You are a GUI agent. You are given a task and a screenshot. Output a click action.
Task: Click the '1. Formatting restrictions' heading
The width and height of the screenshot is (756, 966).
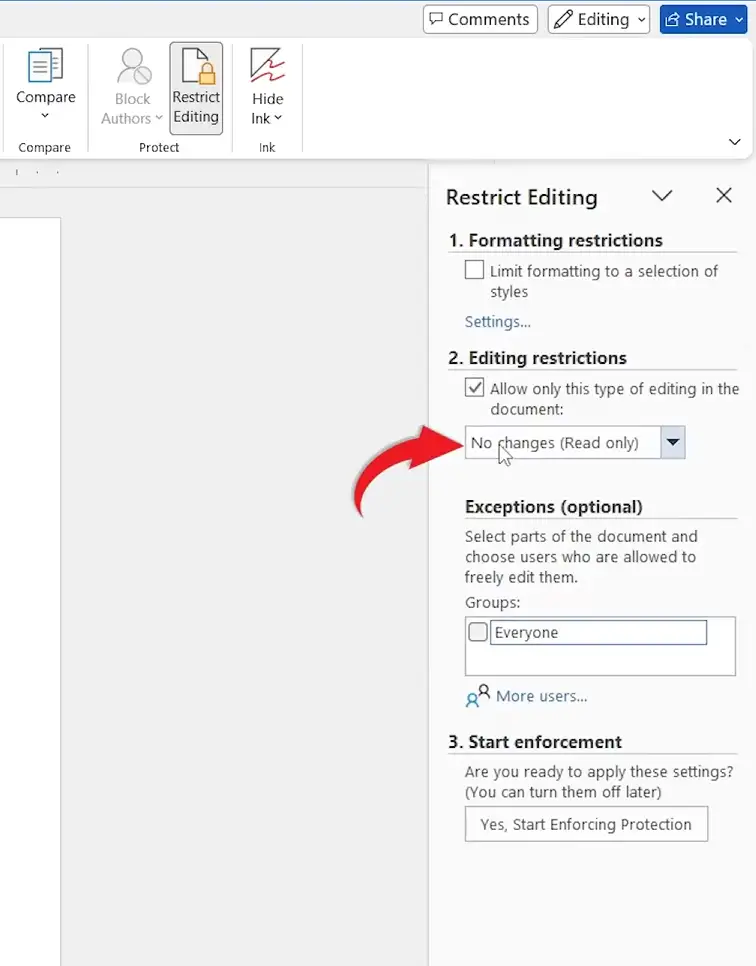point(555,240)
